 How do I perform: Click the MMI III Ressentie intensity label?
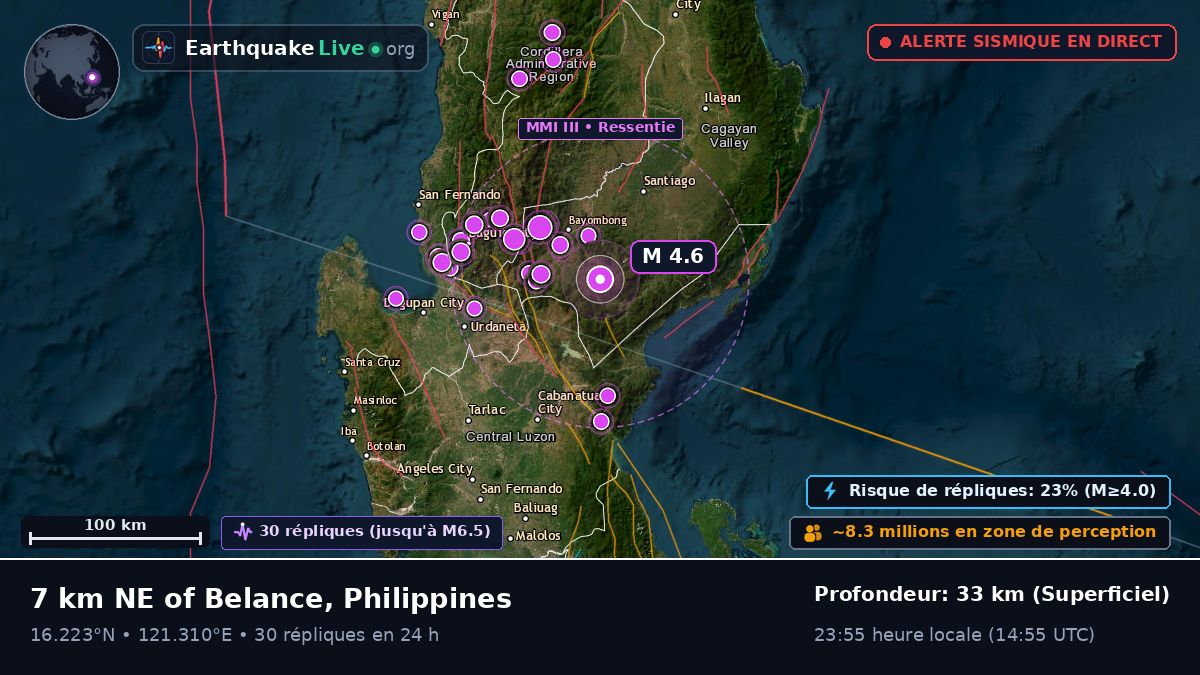click(x=600, y=128)
